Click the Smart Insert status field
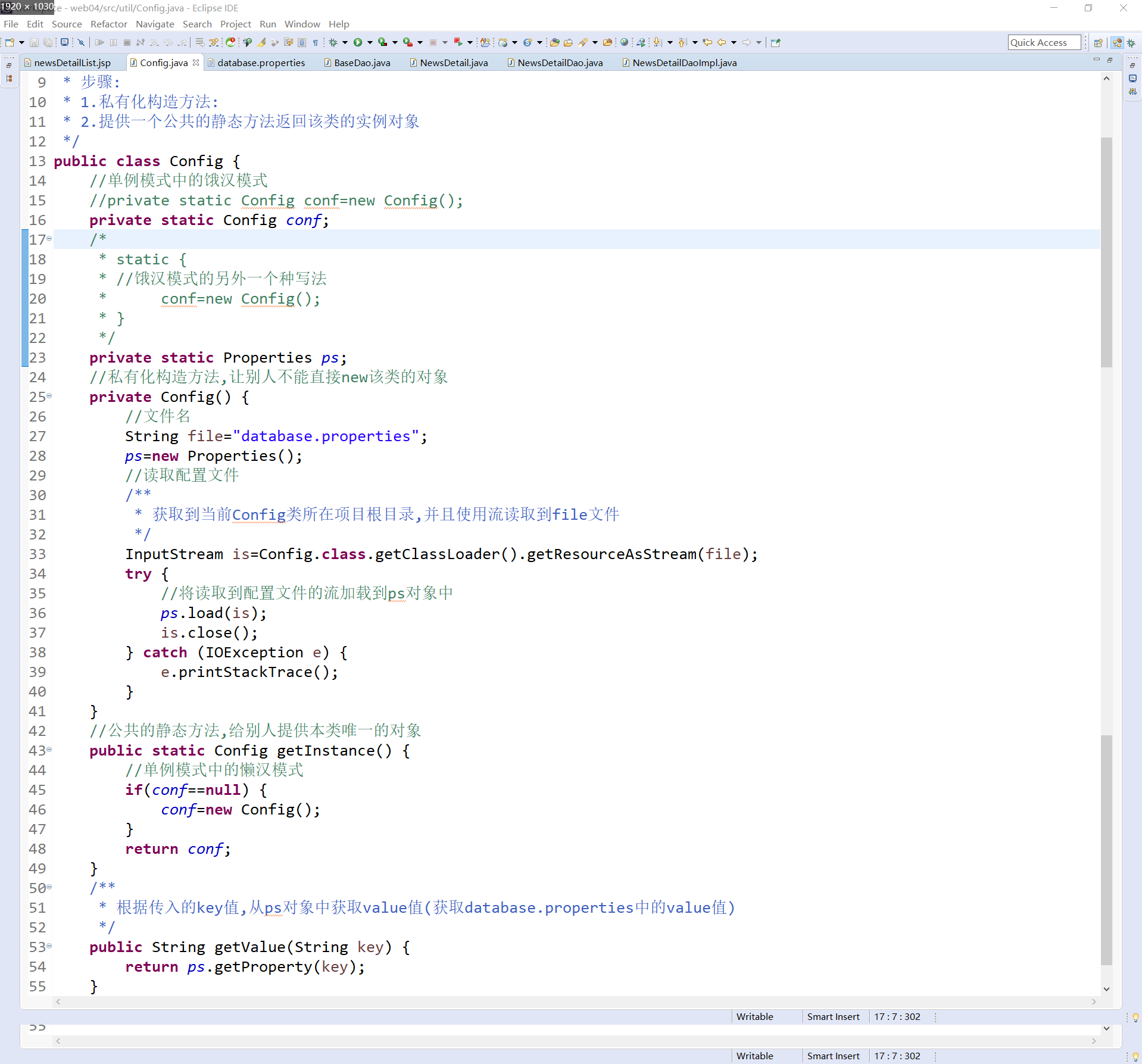1142x1064 pixels. [x=833, y=1016]
